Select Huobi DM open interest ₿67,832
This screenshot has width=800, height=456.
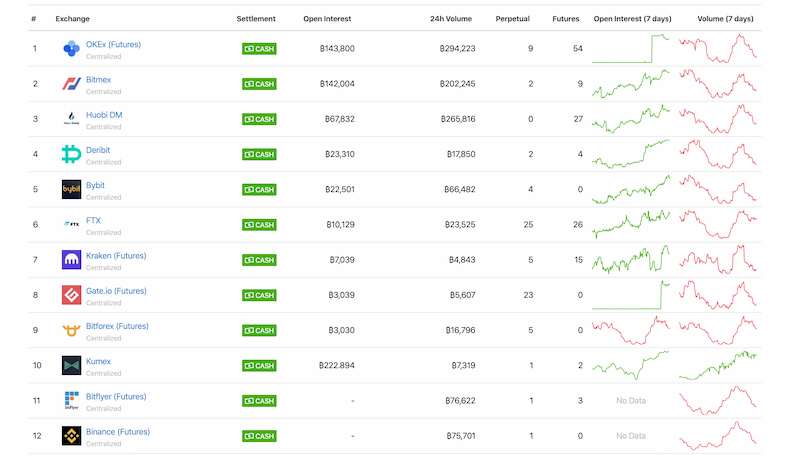coord(340,119)
